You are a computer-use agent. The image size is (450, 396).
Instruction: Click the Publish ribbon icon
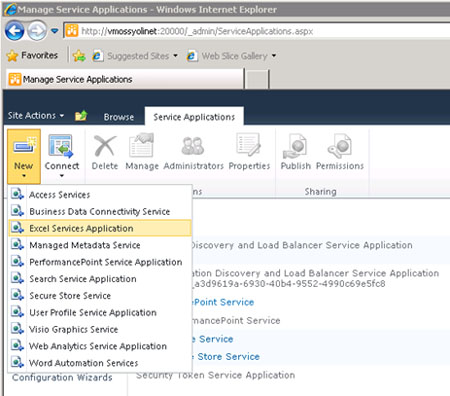point(295,146)
